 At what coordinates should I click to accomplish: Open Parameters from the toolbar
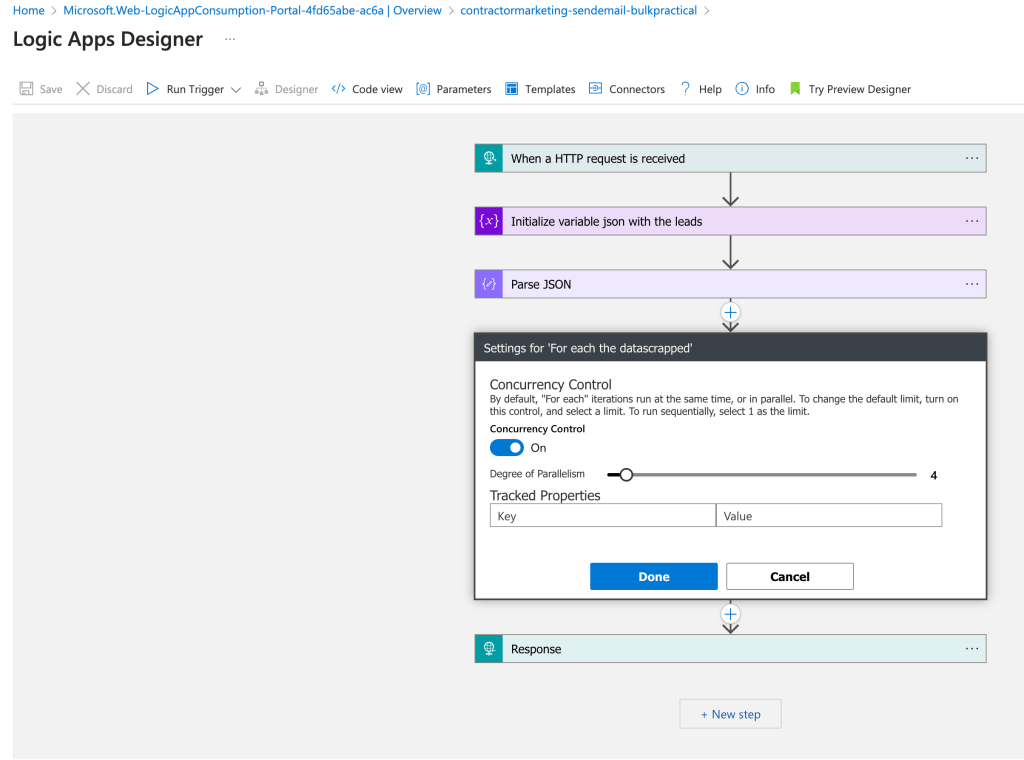[x=453, y=89]
